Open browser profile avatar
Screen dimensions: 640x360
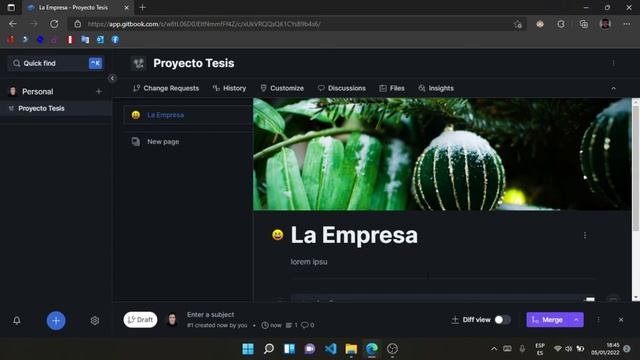tap(605, 24)
